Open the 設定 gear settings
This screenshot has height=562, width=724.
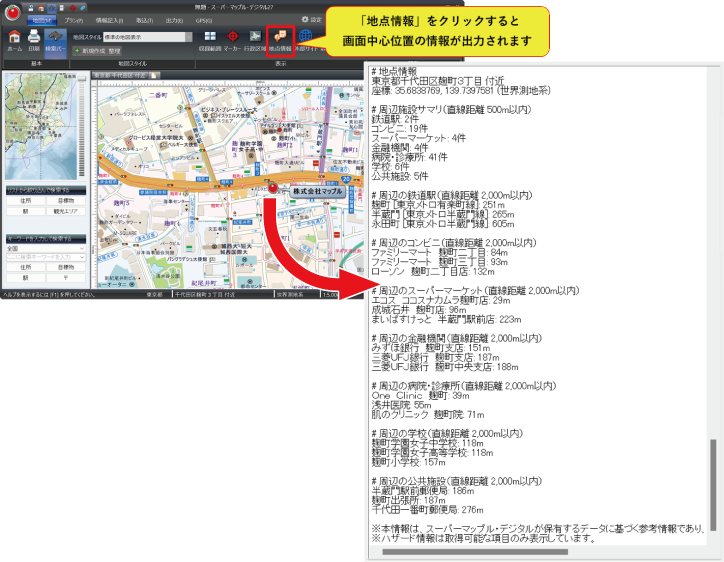(312, 19)
